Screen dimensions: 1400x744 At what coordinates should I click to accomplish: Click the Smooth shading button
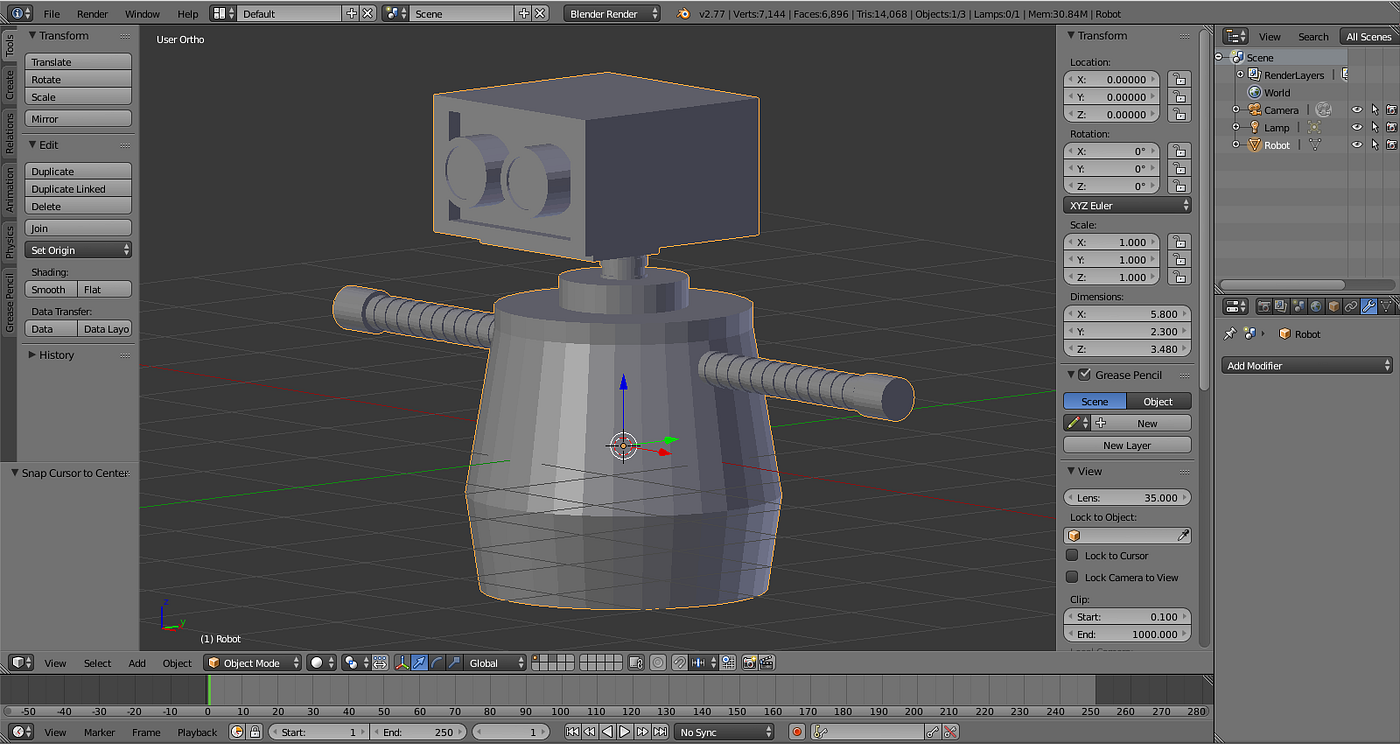(x=51, y=290)
